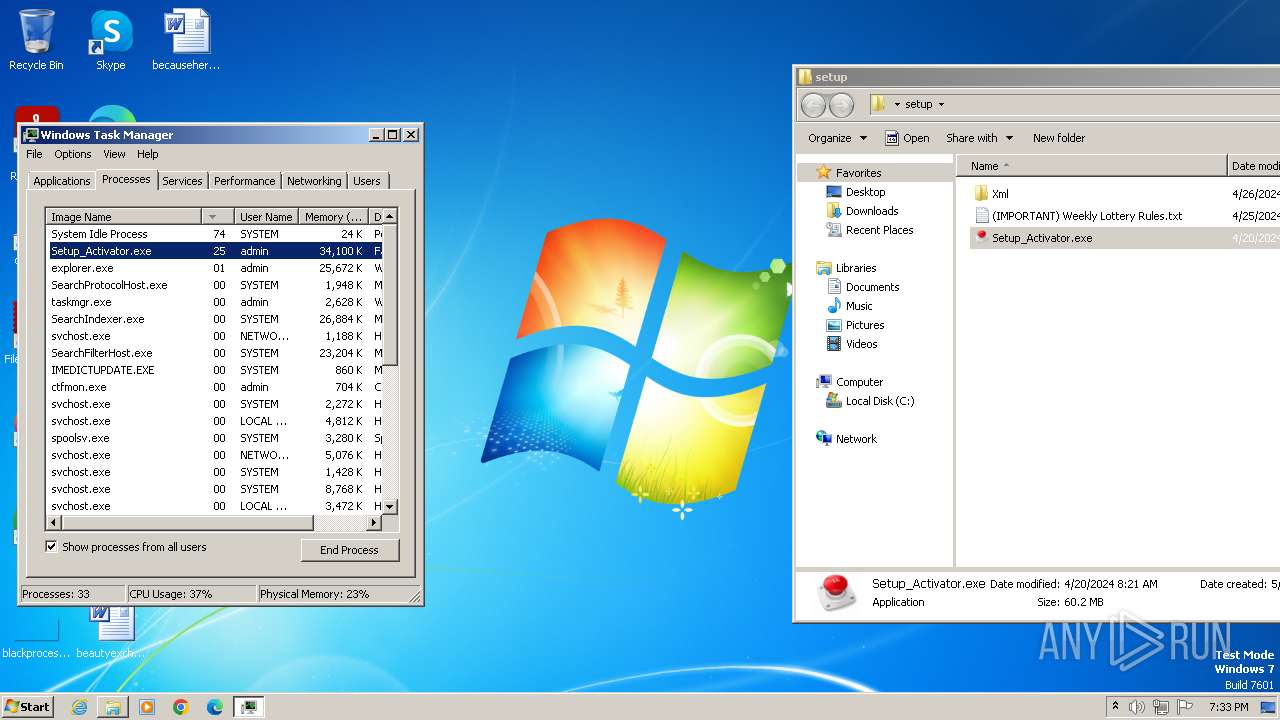Click the process list horizontal scrollbar right arrow
The width and height of the screenshot is (1280, 720).
tap(375, 523)
